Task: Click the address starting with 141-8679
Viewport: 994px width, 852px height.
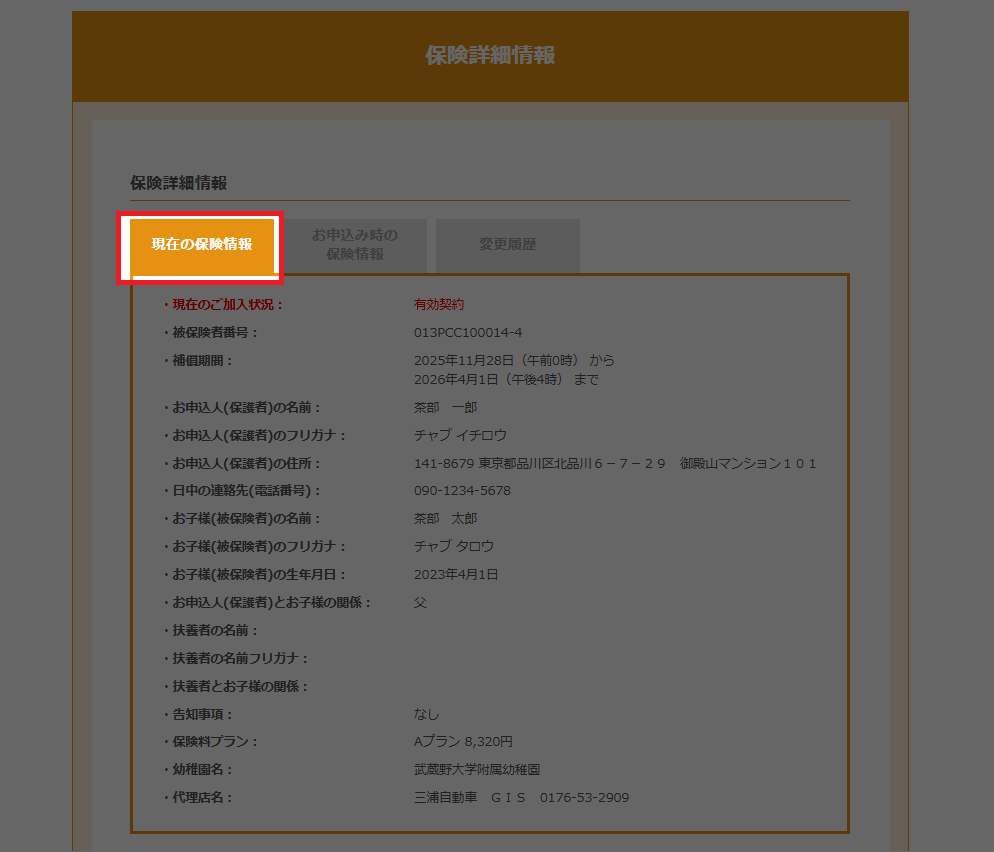Action: [615, 464]
